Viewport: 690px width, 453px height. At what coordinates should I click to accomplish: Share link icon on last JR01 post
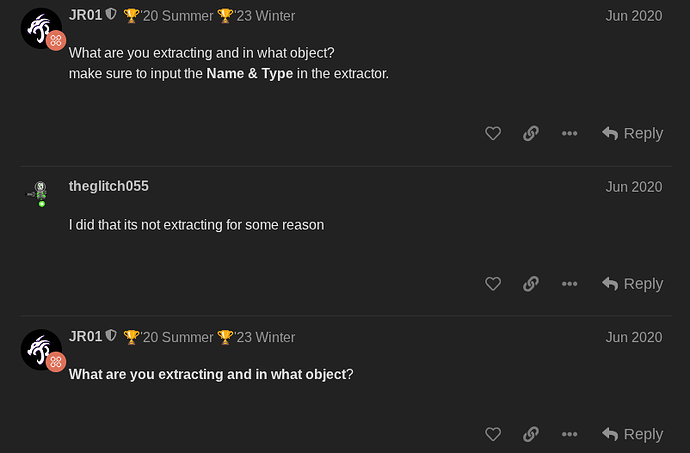(x=531, y=434)
